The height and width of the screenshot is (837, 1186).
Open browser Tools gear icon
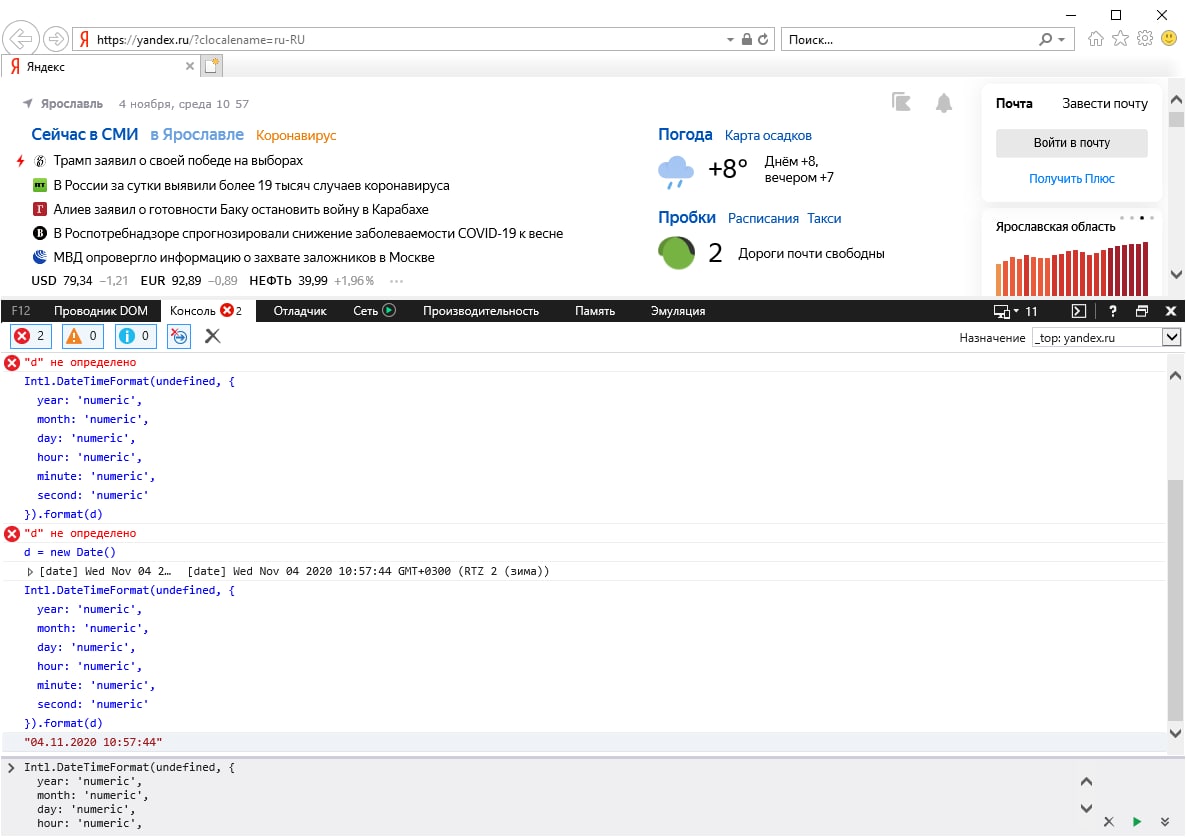[1144, 39]
